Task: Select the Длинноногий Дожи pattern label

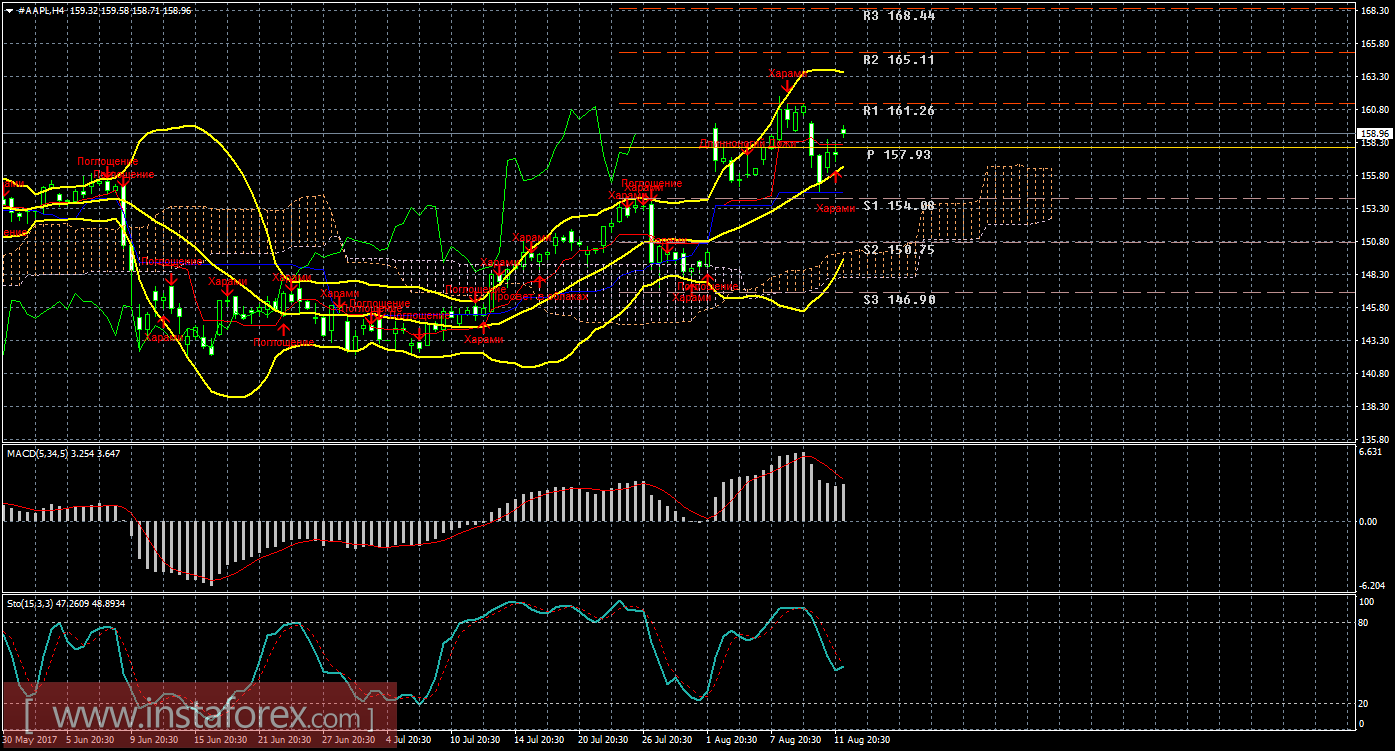Action: [x=748, y=145]
